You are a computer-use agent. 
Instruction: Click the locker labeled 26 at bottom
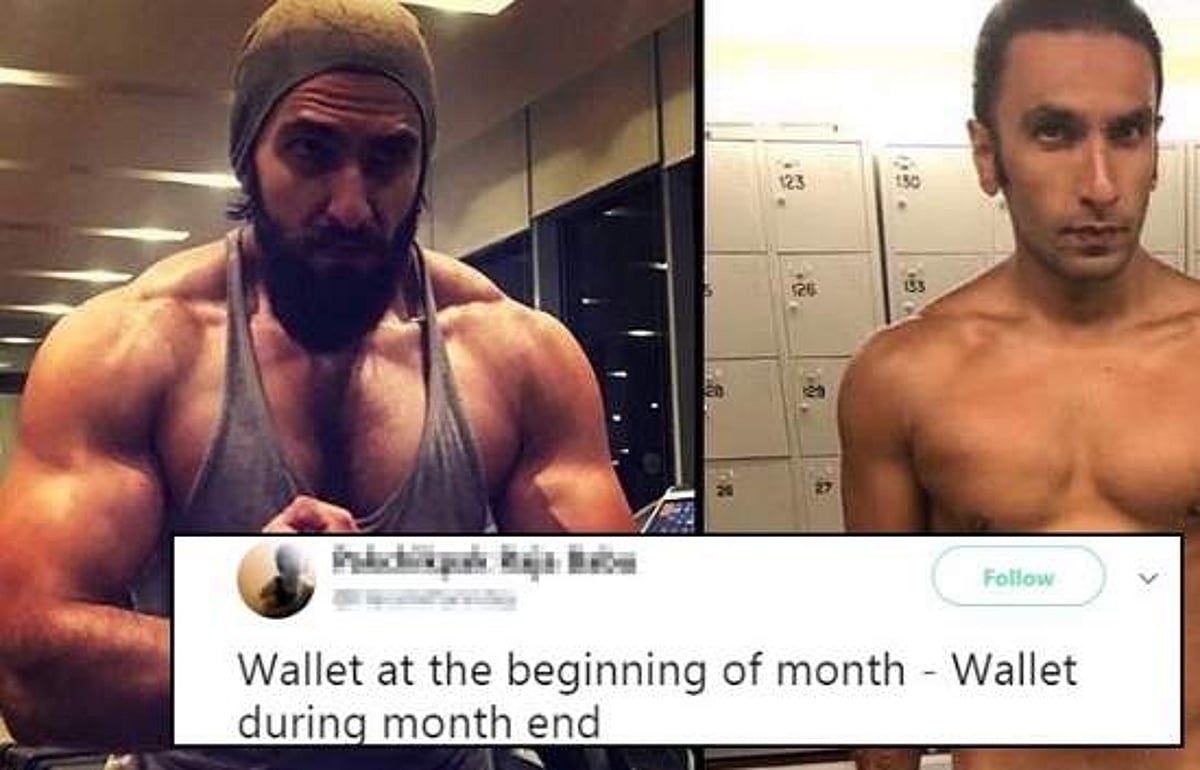pyautogui.click(x=745, y=495)
